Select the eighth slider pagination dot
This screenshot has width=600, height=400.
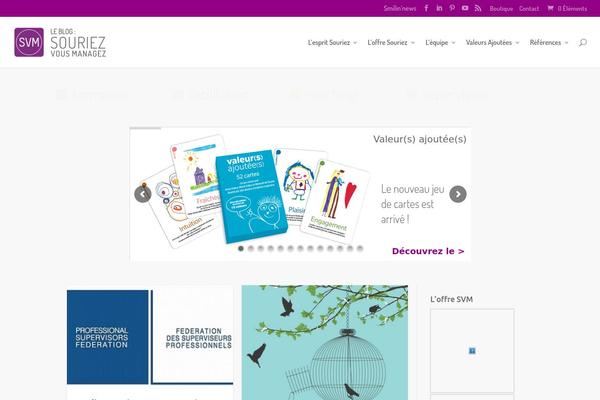click(310, 248)
